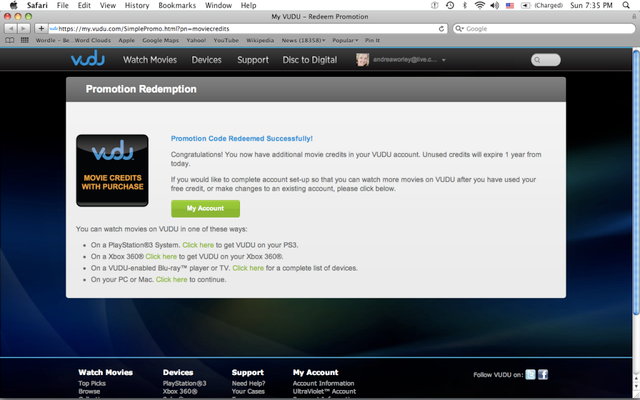The image size is (640, 400).
Task: Open Wordle bookmark in bookmarks bar
Action: click(73, 40)
